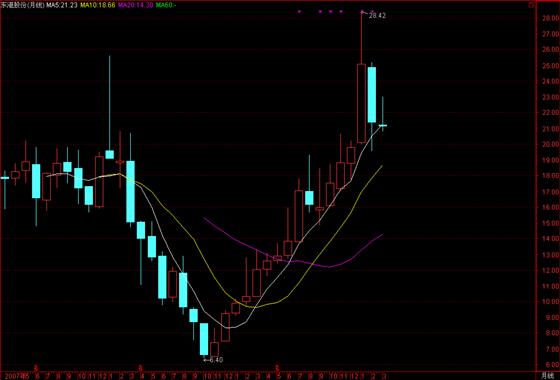
Task: Click the 月线 period label at bottom right
Action: pyautogui.click(x=548, y=376)
